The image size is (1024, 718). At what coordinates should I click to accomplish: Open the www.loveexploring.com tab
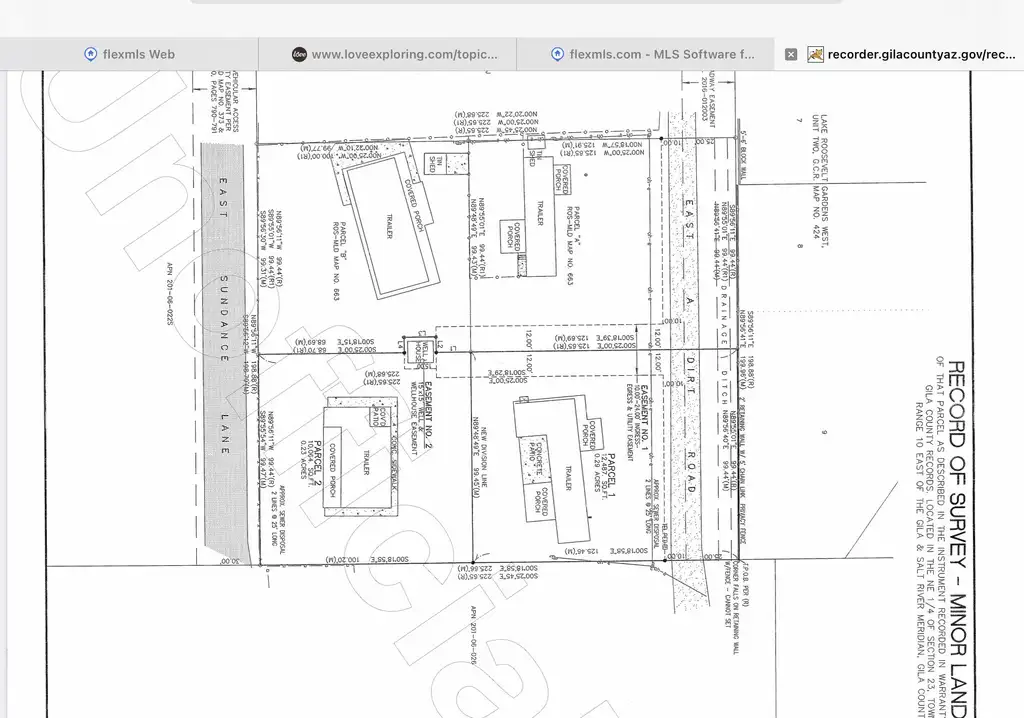point(387,54)
